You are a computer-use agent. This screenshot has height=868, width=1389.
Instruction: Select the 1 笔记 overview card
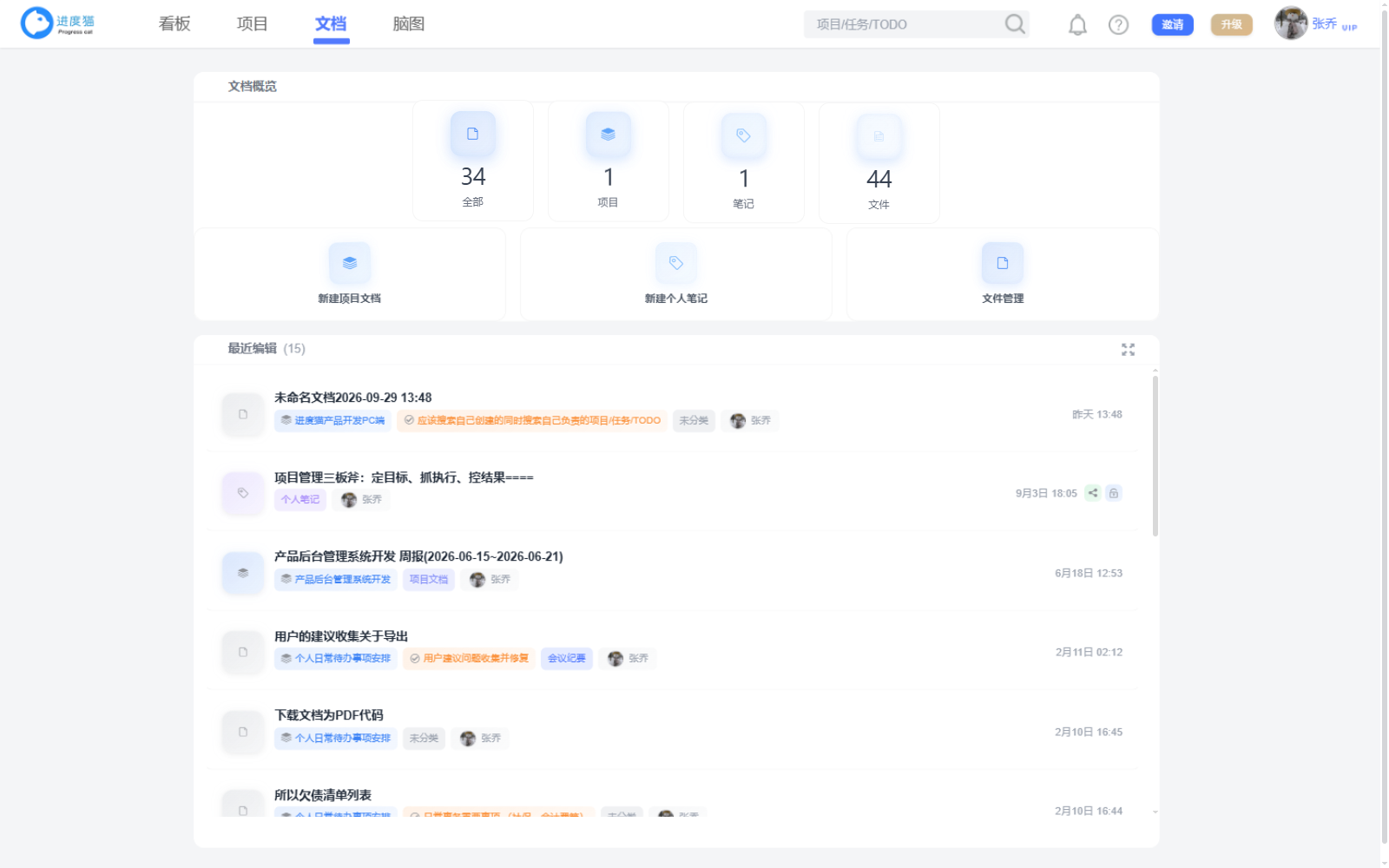point(744,162)
